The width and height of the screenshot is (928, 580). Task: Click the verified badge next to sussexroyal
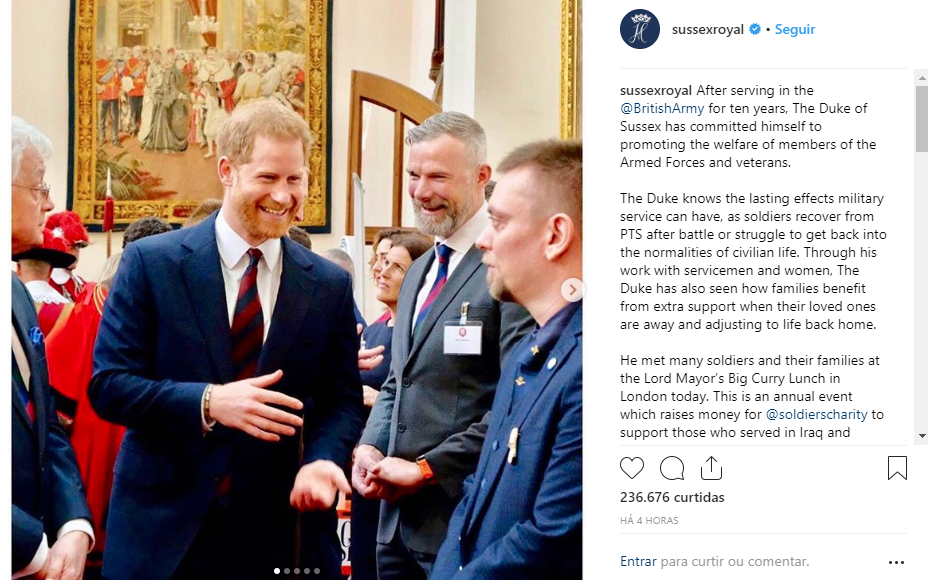tap(755, 29)
